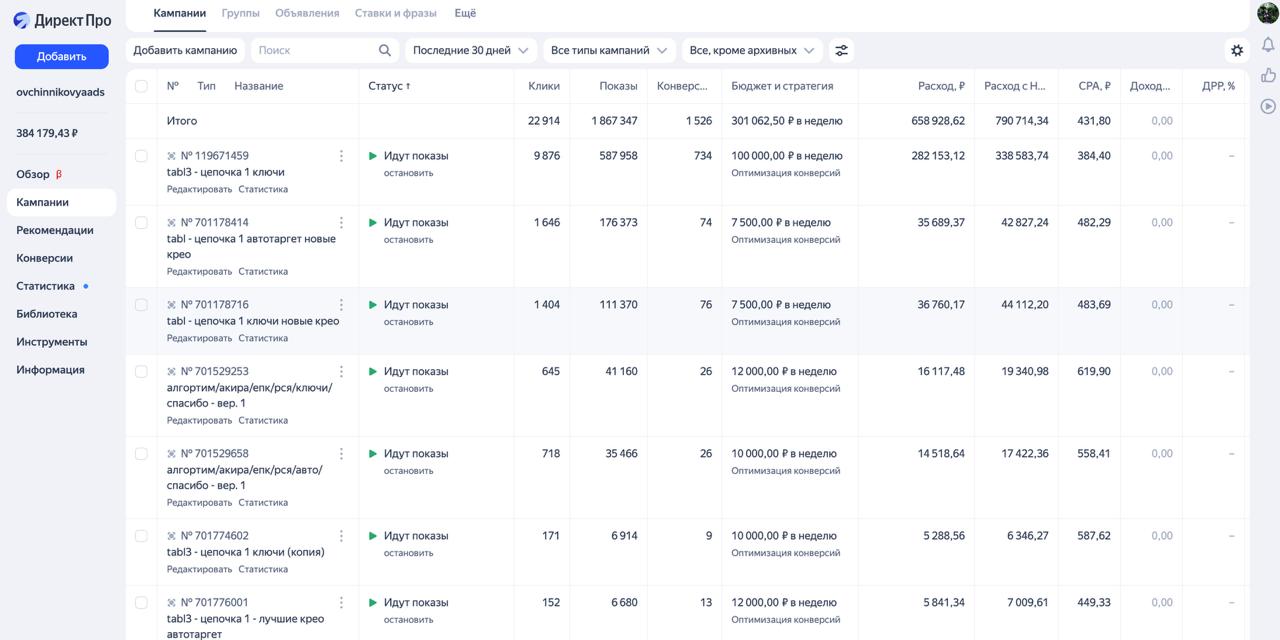Screen dimensions: 1280x640
Task: Expand the Ещё tab menu
Action: [465, 13]
